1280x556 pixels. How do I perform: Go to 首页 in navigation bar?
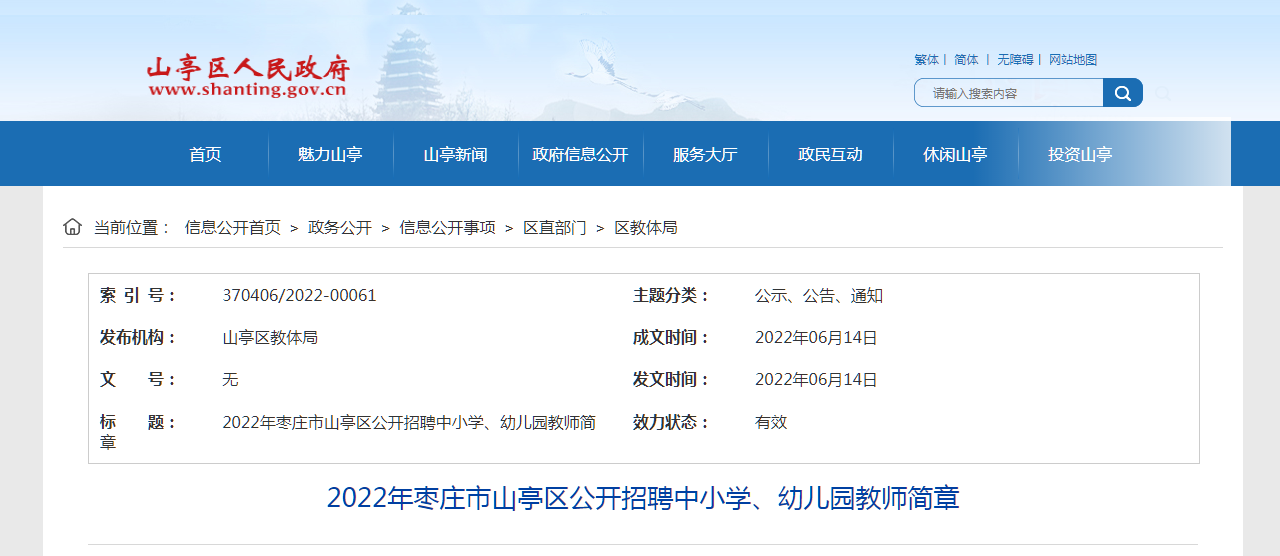click(205, 154)
